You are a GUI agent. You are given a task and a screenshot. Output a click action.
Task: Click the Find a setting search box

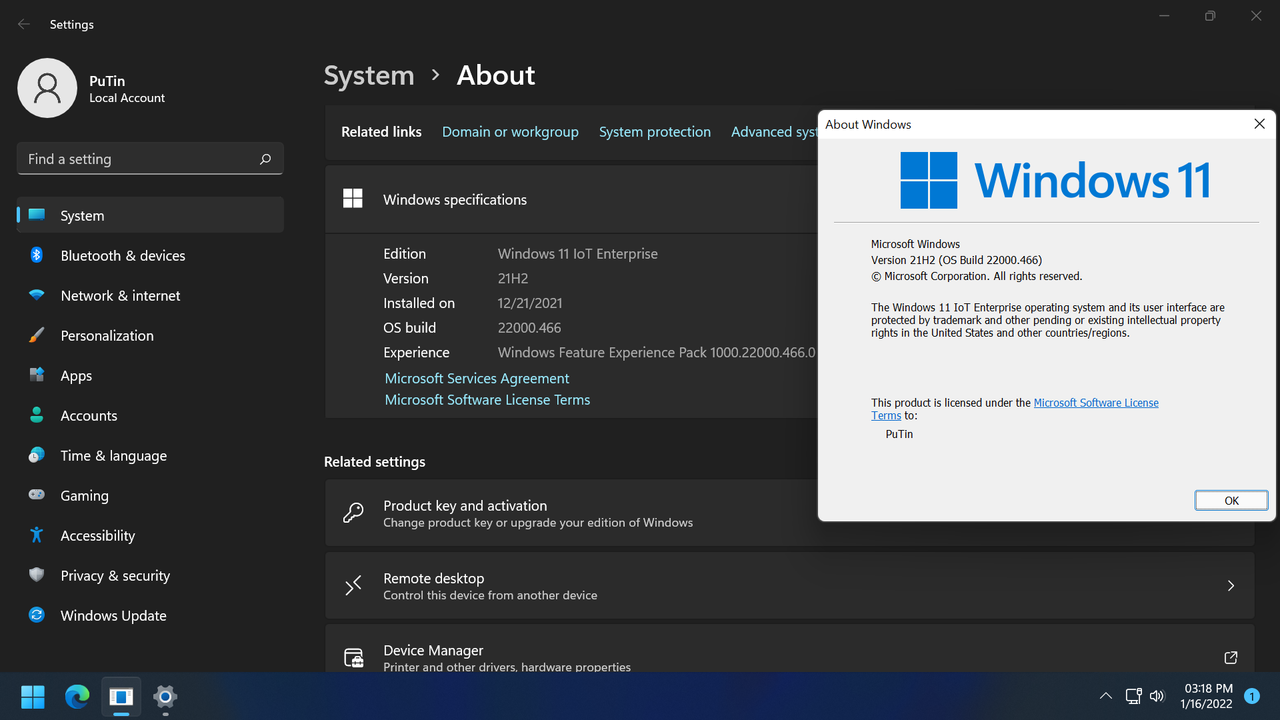point(140,159)
